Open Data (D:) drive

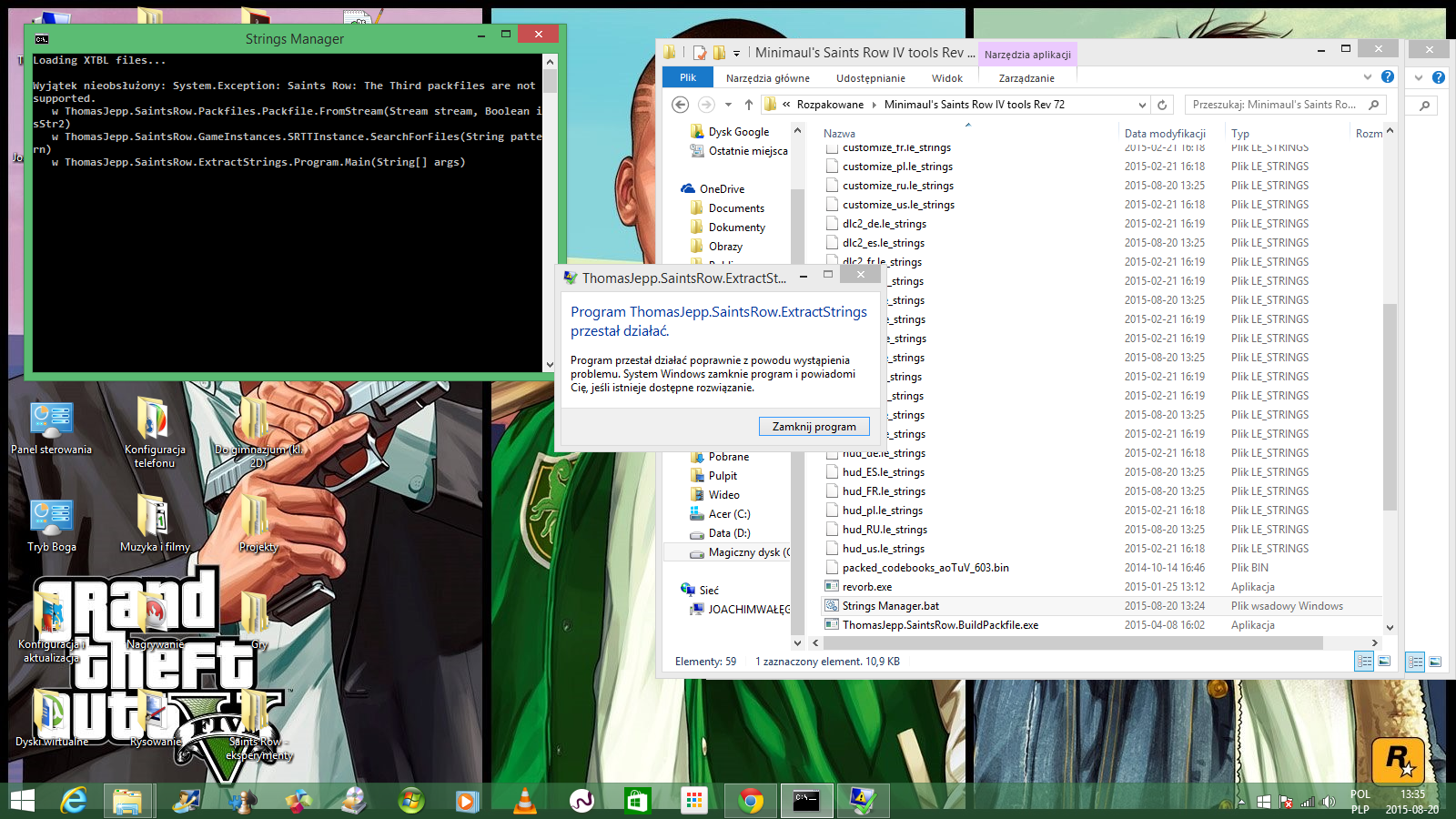(x=729, y=533)
